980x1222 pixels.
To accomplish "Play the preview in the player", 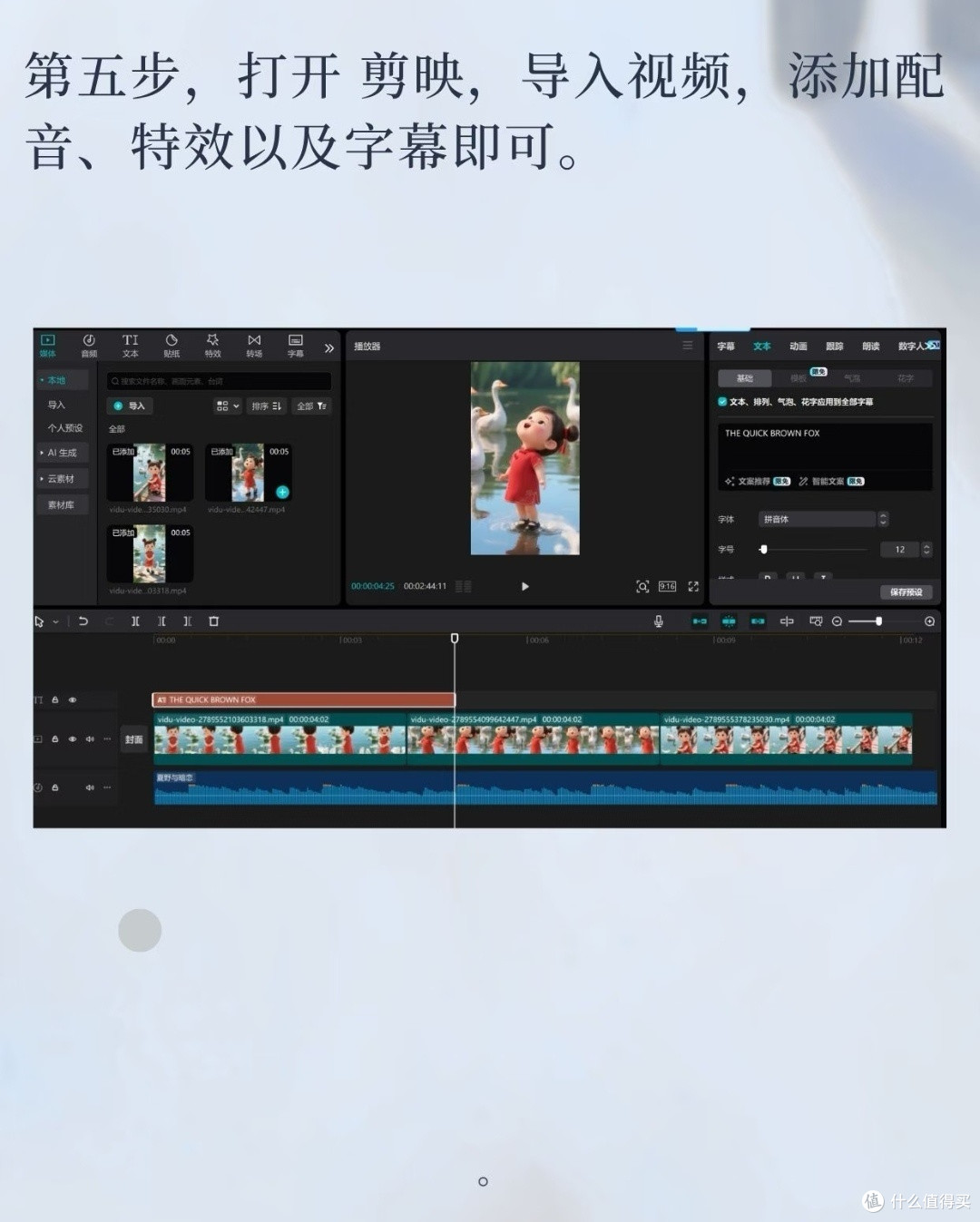I will pos(524,586).
